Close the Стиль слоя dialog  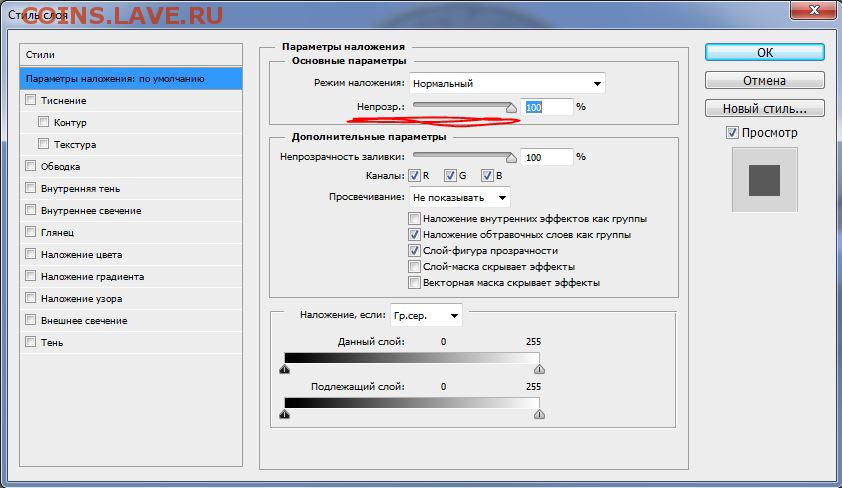tap(814, 10)
